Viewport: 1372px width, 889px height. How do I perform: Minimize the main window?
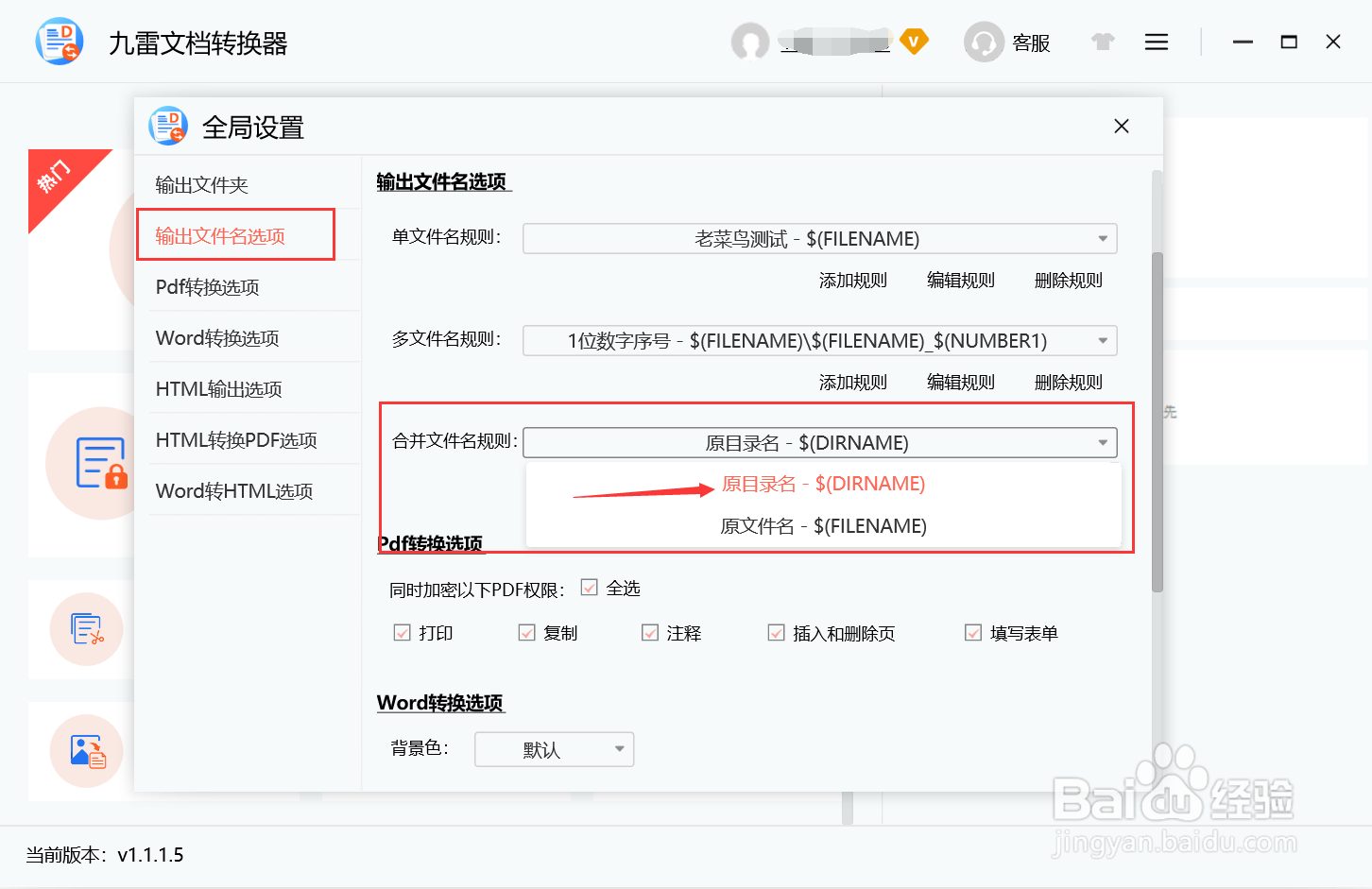1243,42
